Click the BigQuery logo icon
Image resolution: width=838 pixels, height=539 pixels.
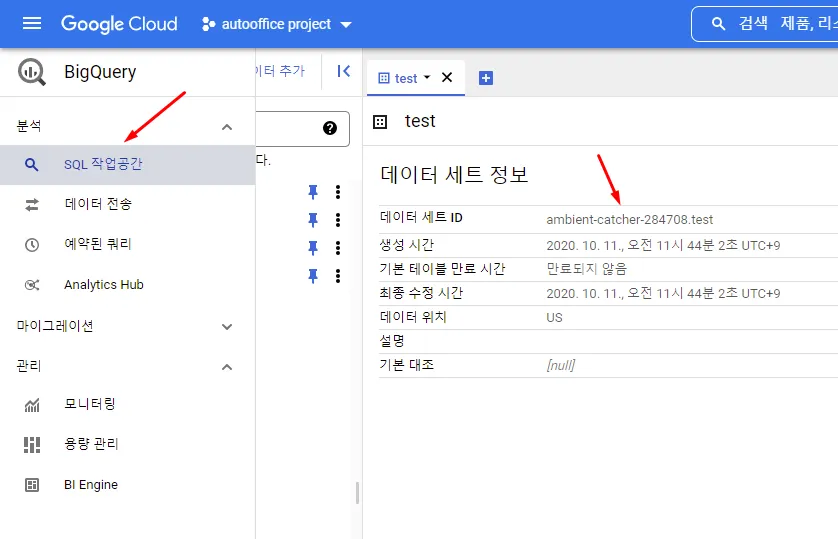[x=32, y=72]
